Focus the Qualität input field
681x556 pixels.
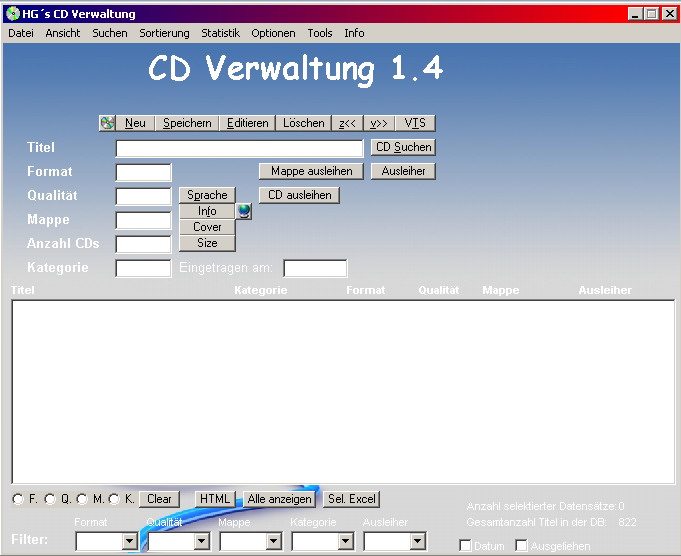pos(143,196)
